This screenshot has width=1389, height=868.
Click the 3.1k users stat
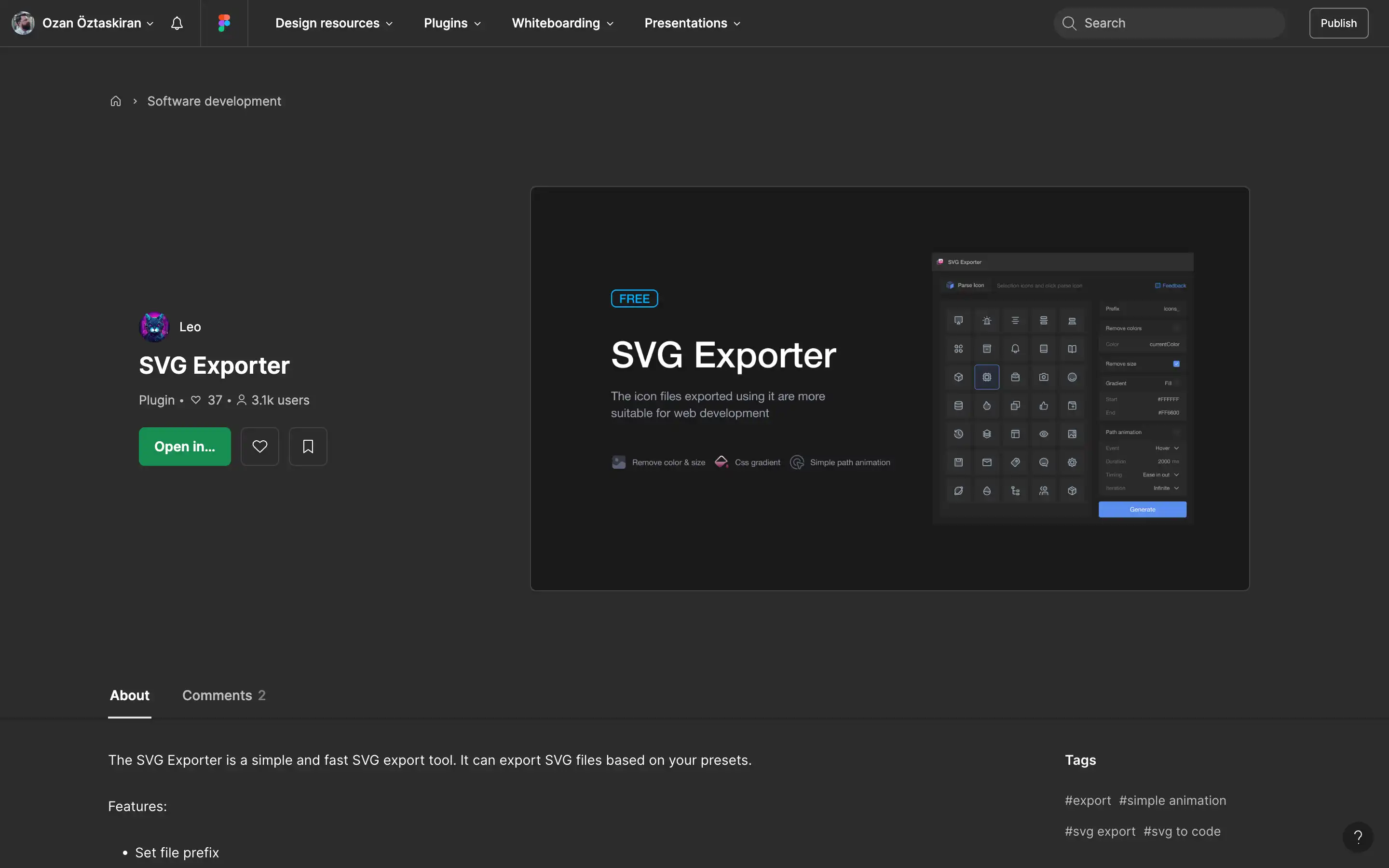(273, 400)
